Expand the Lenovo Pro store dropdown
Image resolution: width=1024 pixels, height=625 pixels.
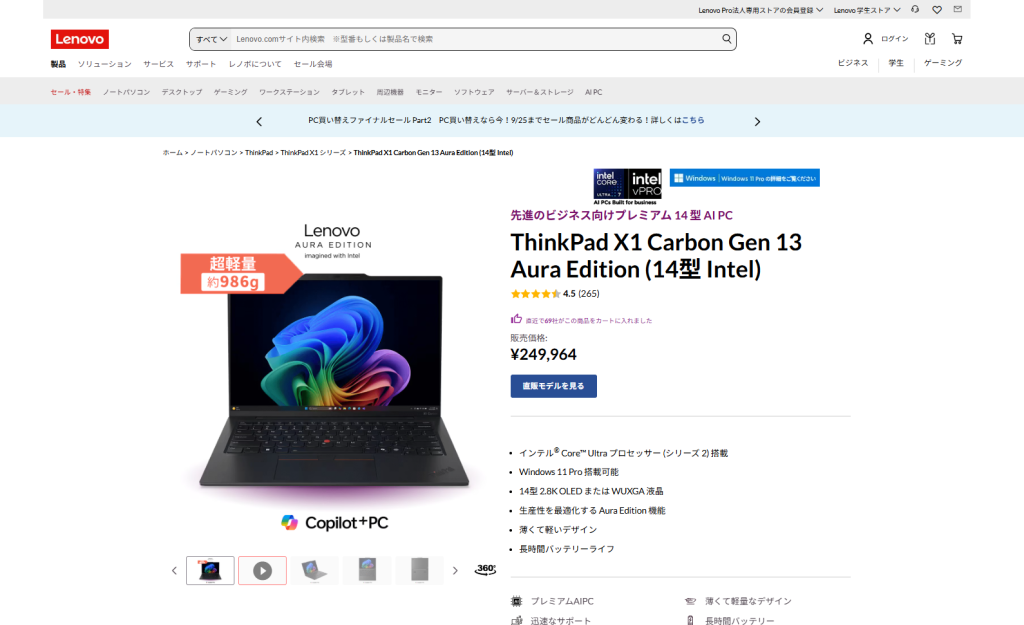[761, 10]
